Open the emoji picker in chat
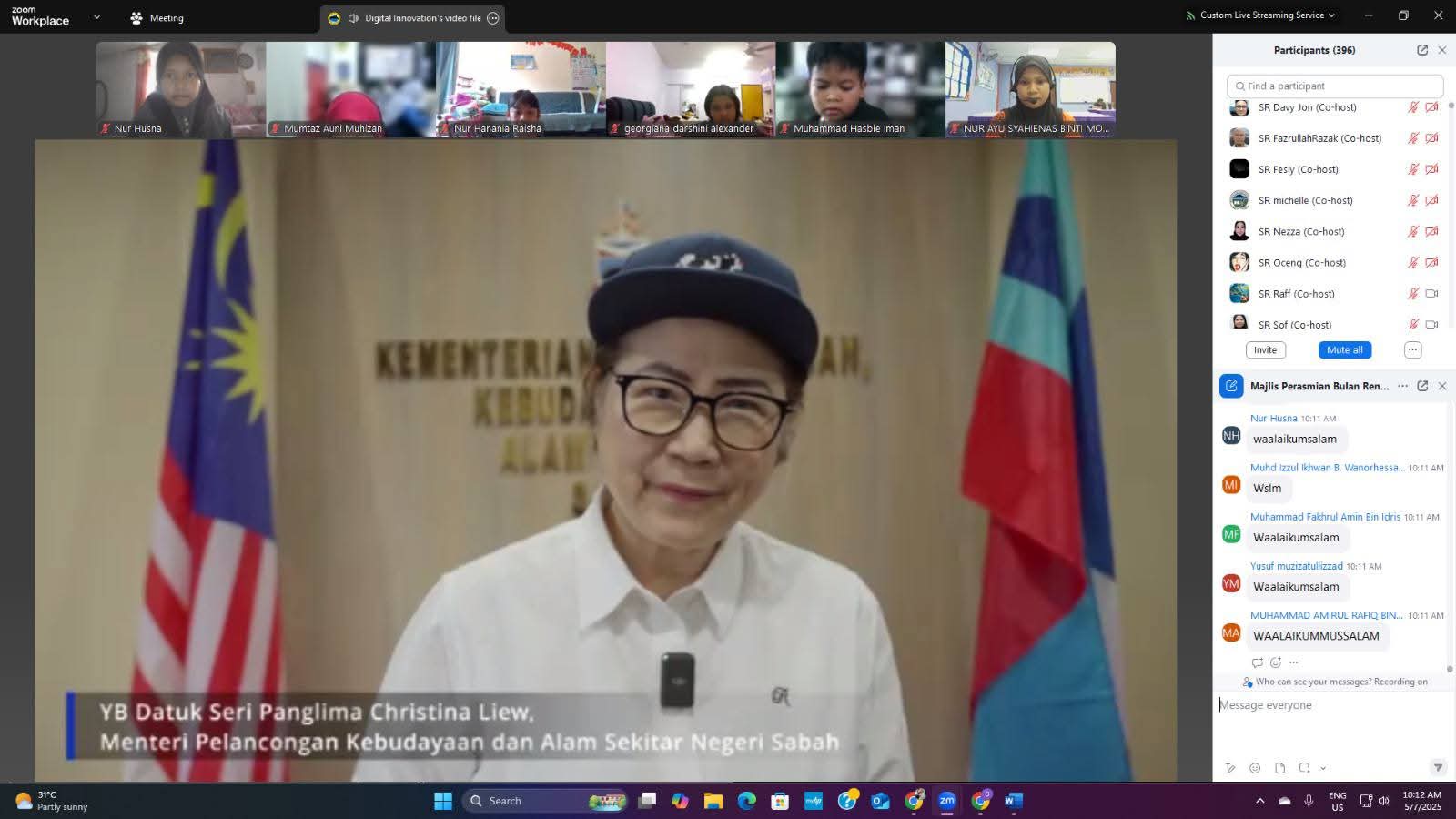The height and width of the screenshot is (819, 1456). tap(1255, 768)
